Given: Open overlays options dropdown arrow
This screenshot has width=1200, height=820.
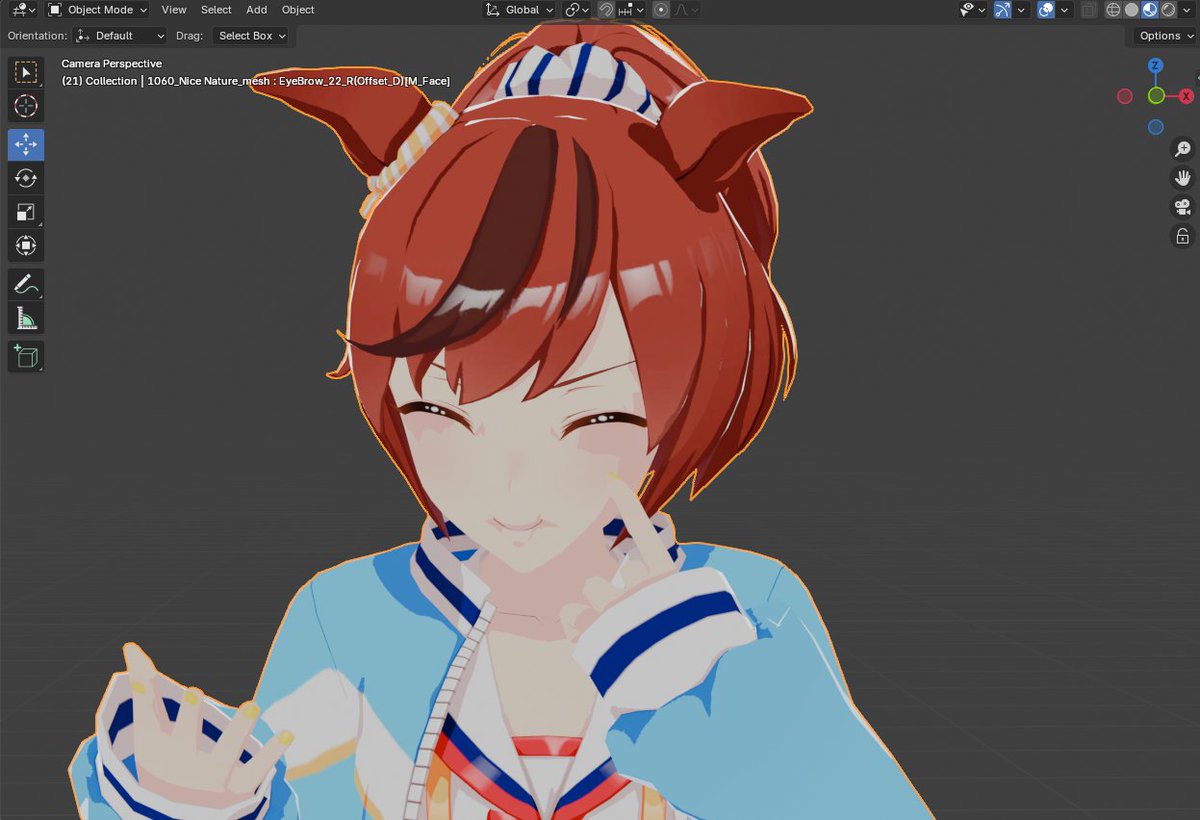Looking at the screenshot, I should coord(1065,10).
